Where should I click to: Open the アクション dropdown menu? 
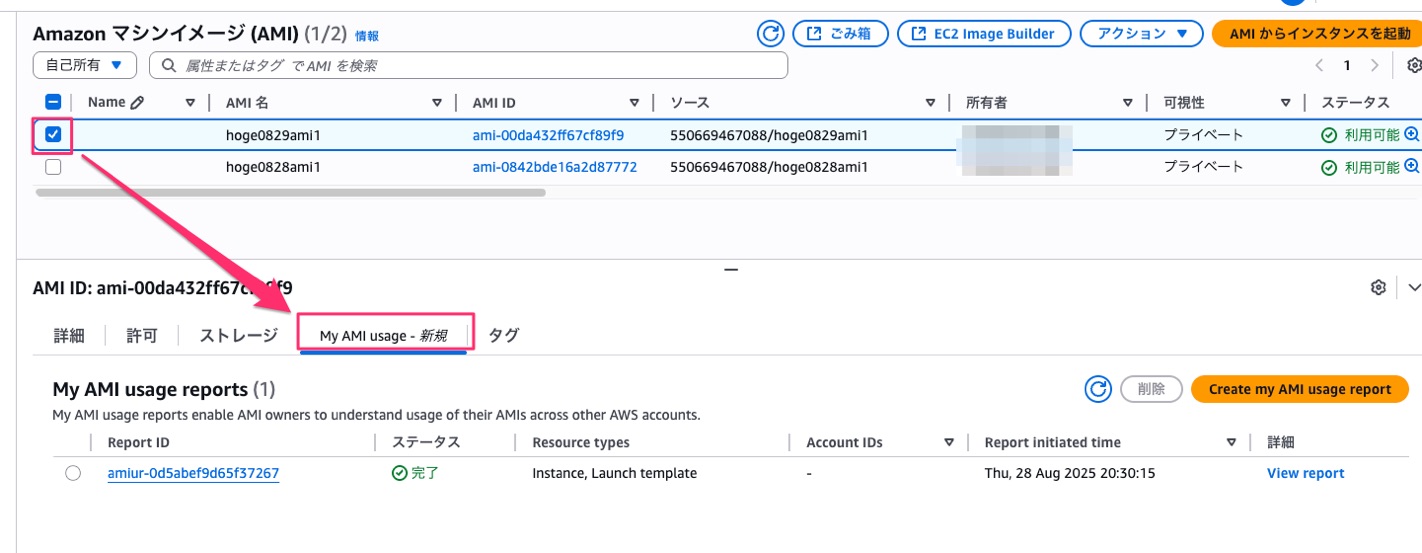coord(1141,33)
